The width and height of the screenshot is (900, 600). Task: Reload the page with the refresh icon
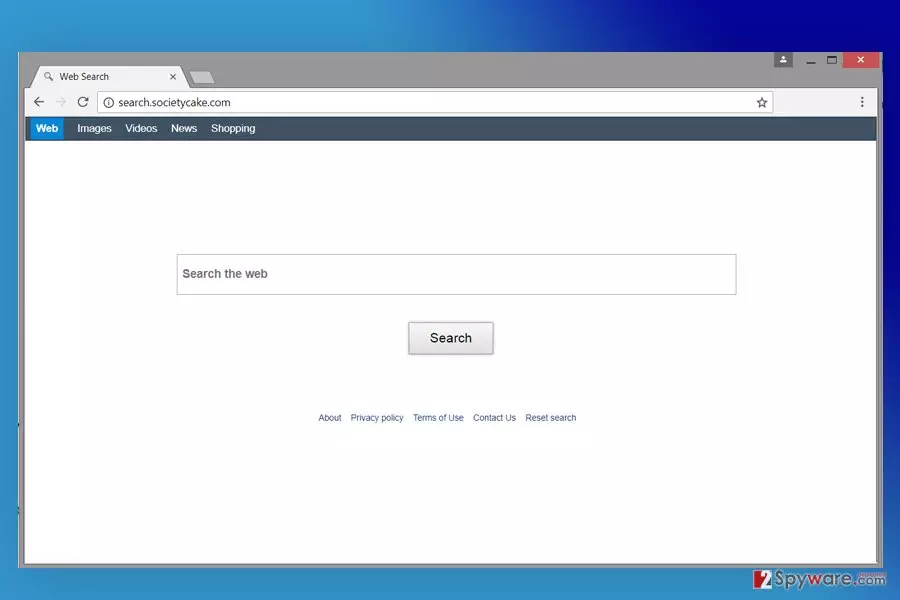83,102
